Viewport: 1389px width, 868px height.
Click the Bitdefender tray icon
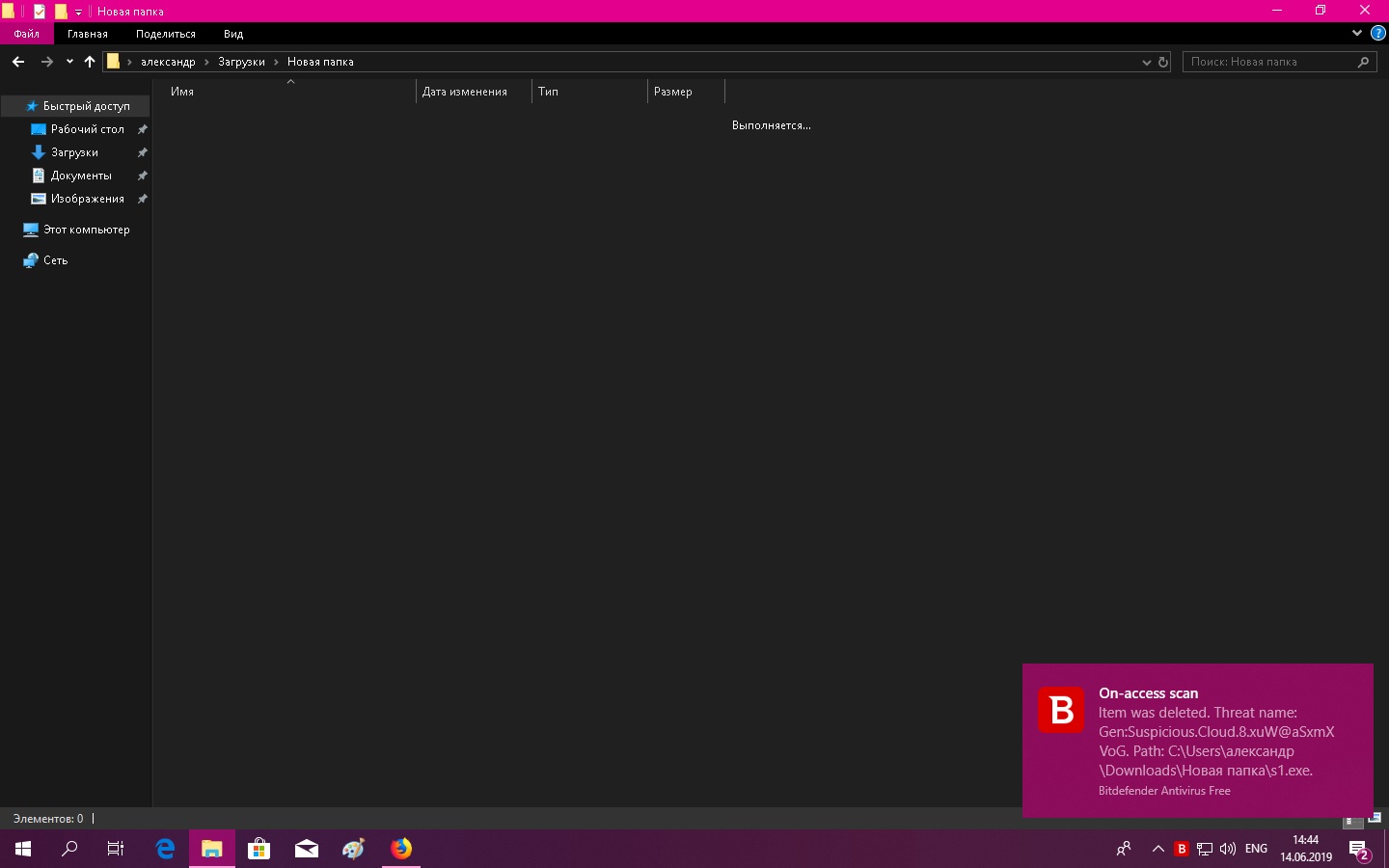1181,849
